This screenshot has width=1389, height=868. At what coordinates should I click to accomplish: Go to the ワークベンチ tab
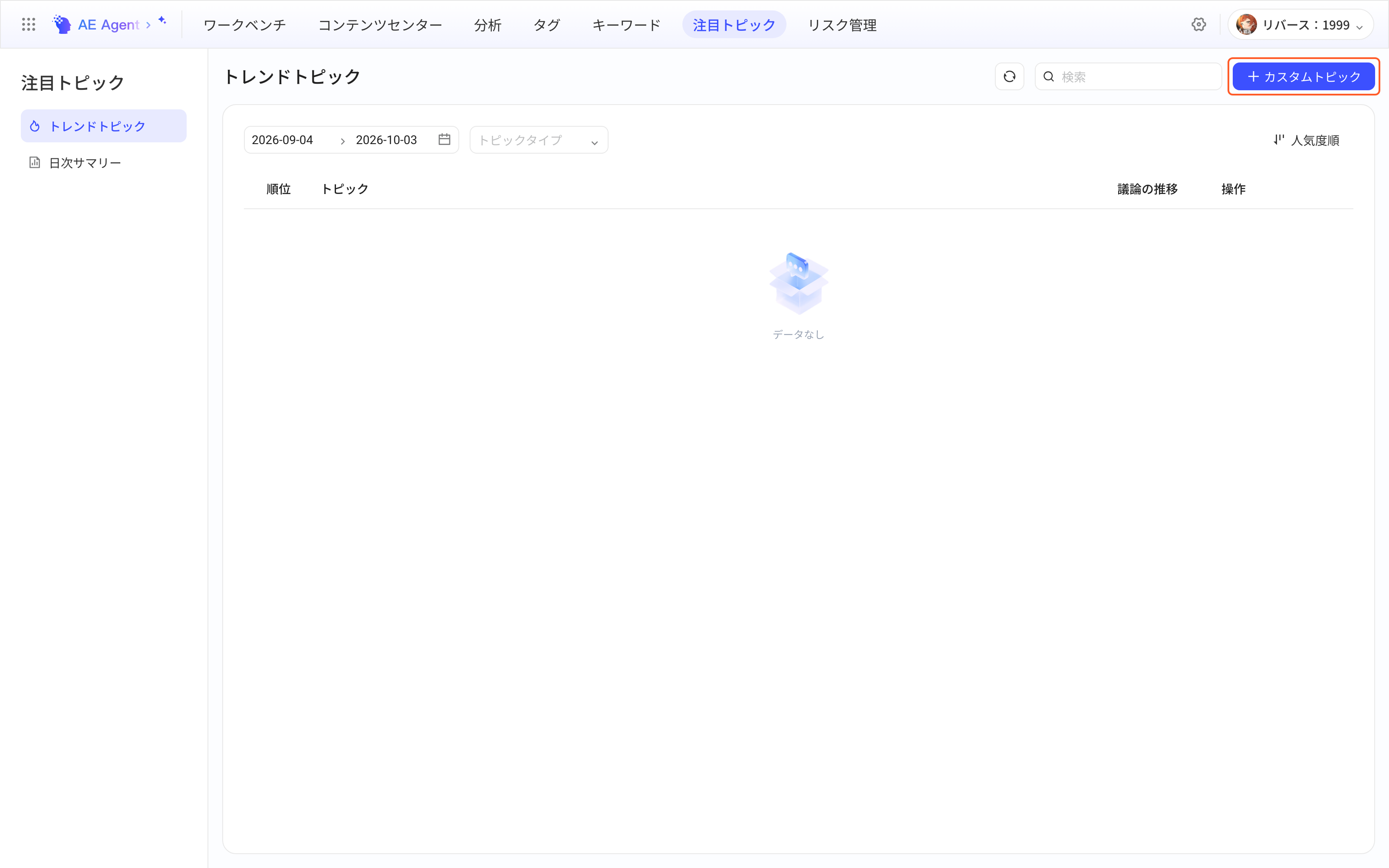tap(244, 25)
